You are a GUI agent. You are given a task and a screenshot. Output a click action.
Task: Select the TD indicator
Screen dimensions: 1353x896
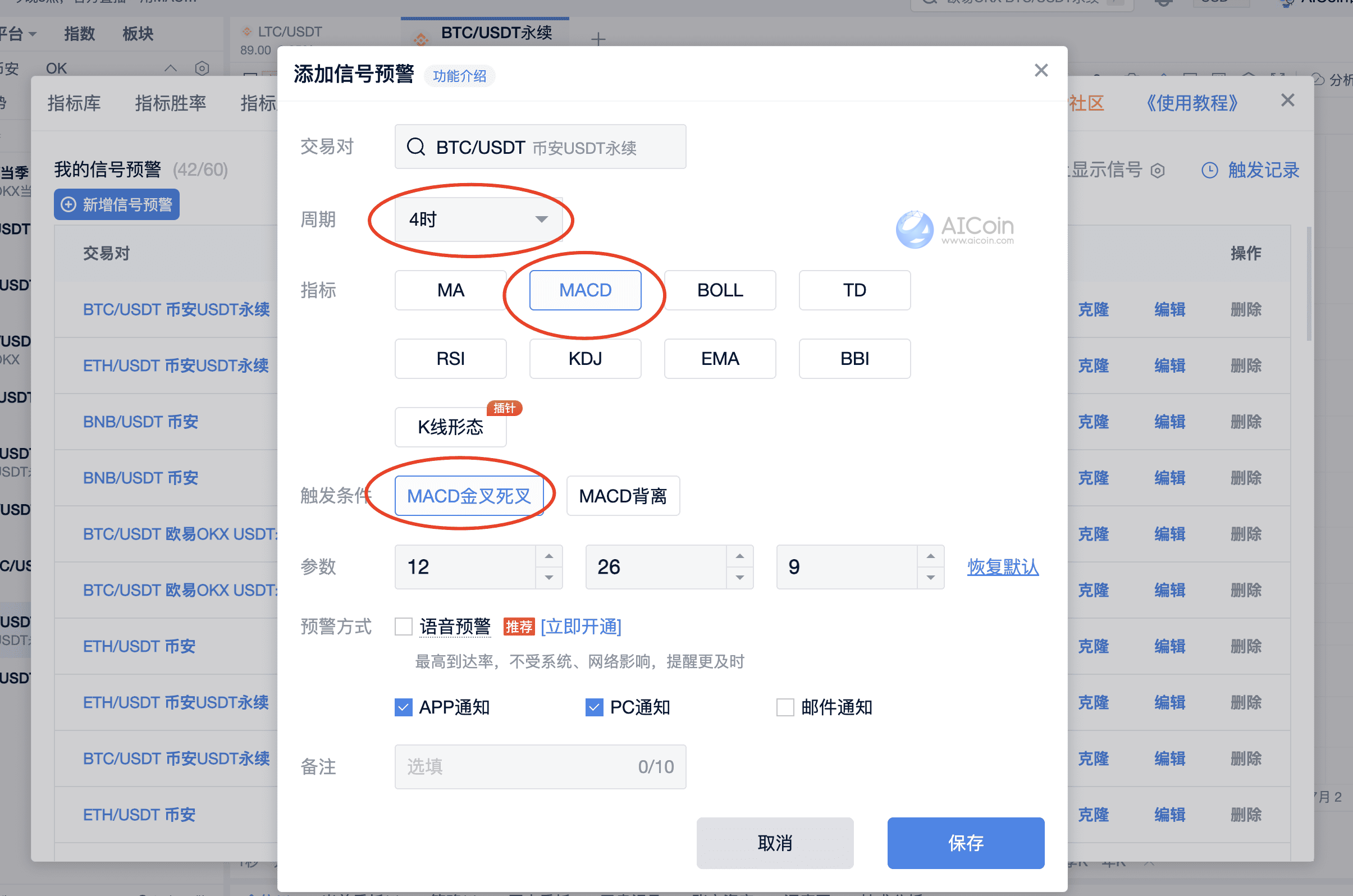tap(855, 290)
